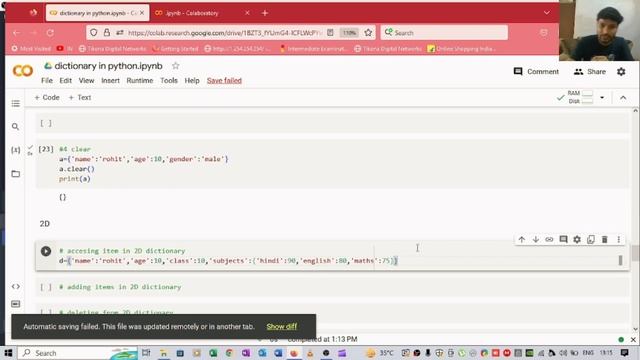
Task: Open the Getting Started bookmark
Action: click(176, 49)
